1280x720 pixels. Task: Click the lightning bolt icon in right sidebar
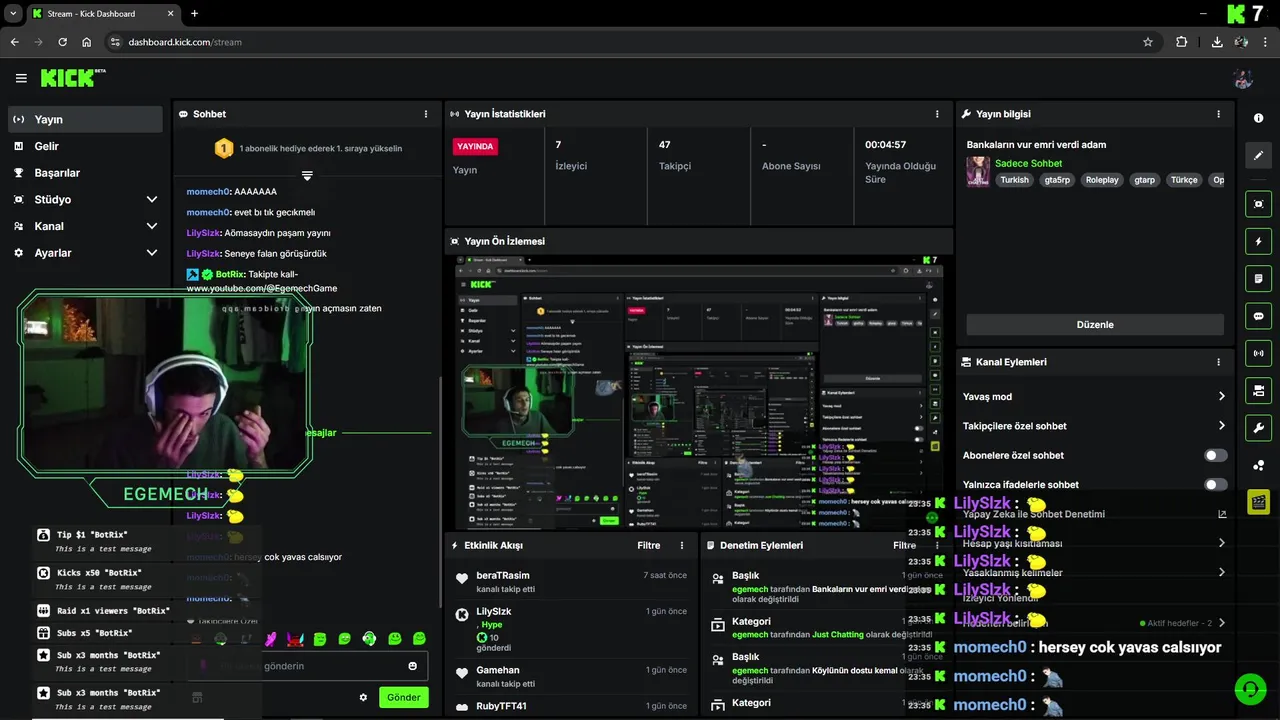pyautogui.click(x=1258, y=241)
